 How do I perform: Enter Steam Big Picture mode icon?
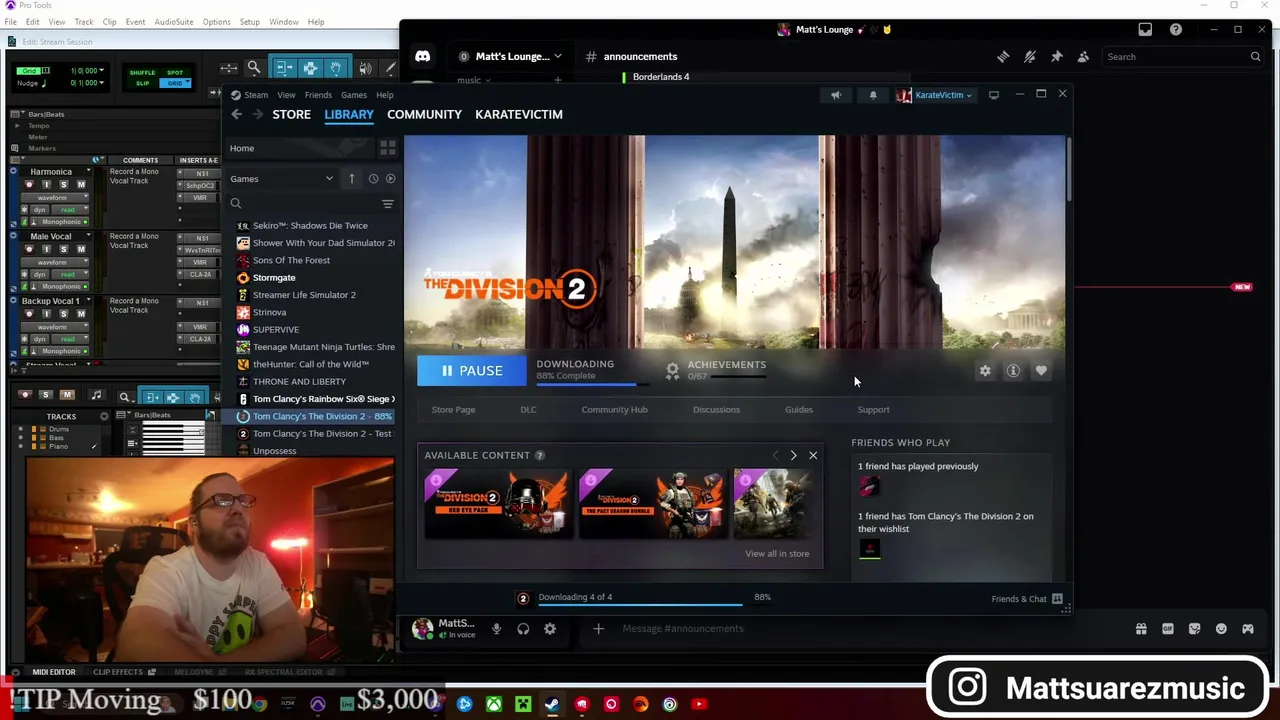tap(994, 95)
